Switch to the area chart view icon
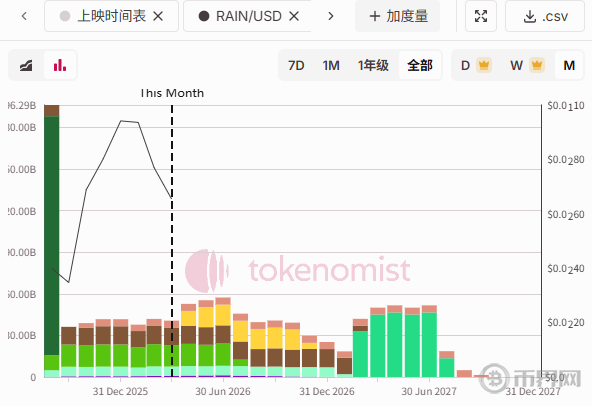The width and height of the screenshot is (592, 406). (x=26, y=65)
